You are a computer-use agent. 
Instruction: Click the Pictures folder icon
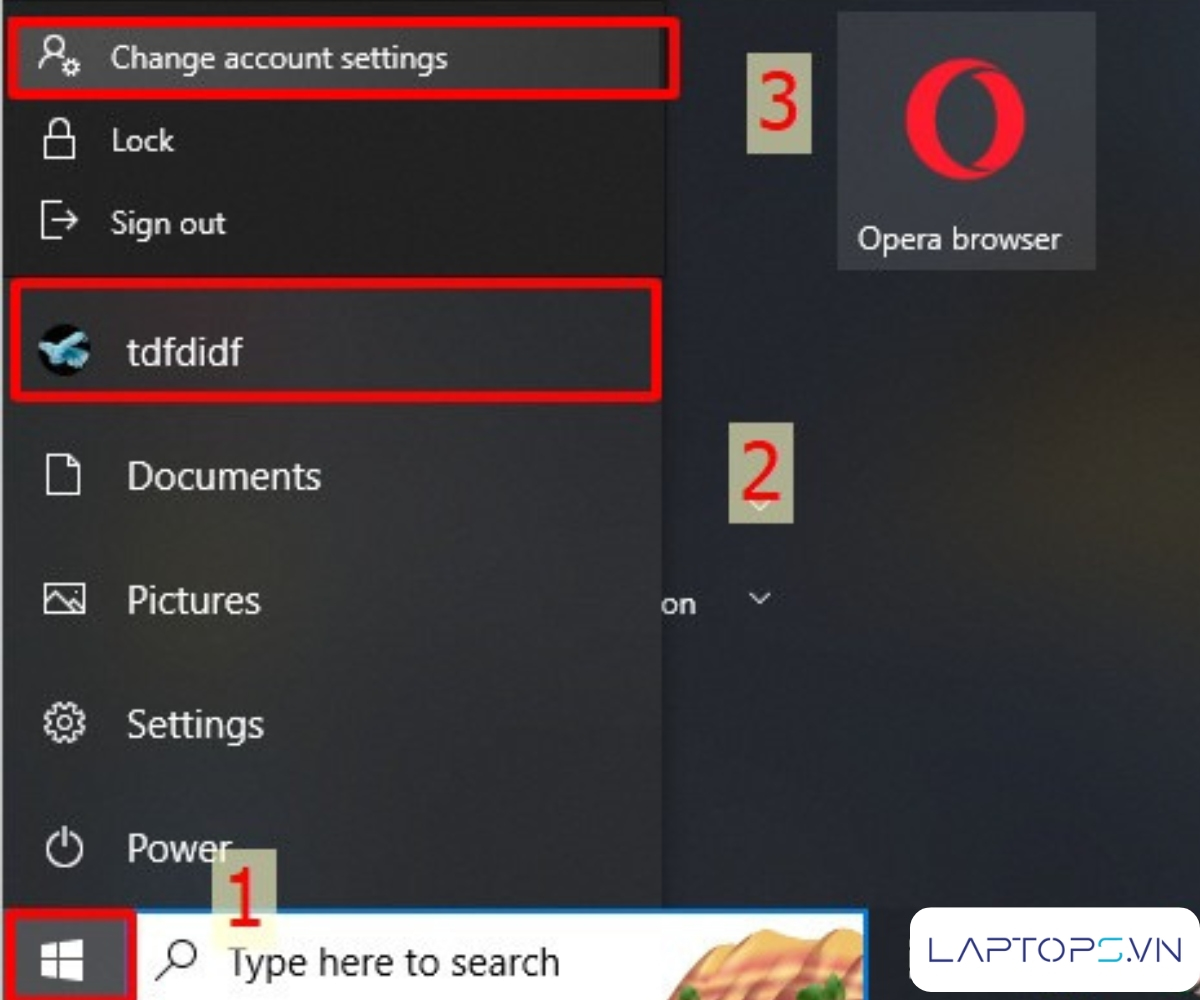coord(64,600)
